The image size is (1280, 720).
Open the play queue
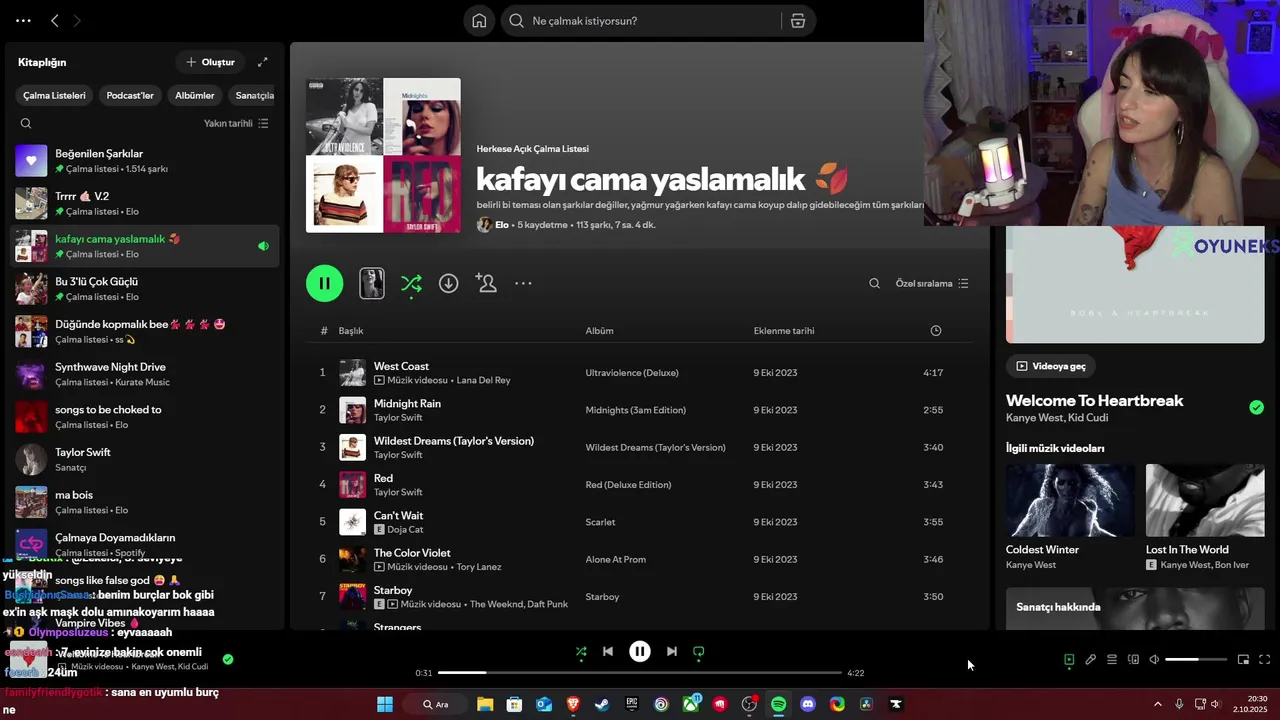1112,660
